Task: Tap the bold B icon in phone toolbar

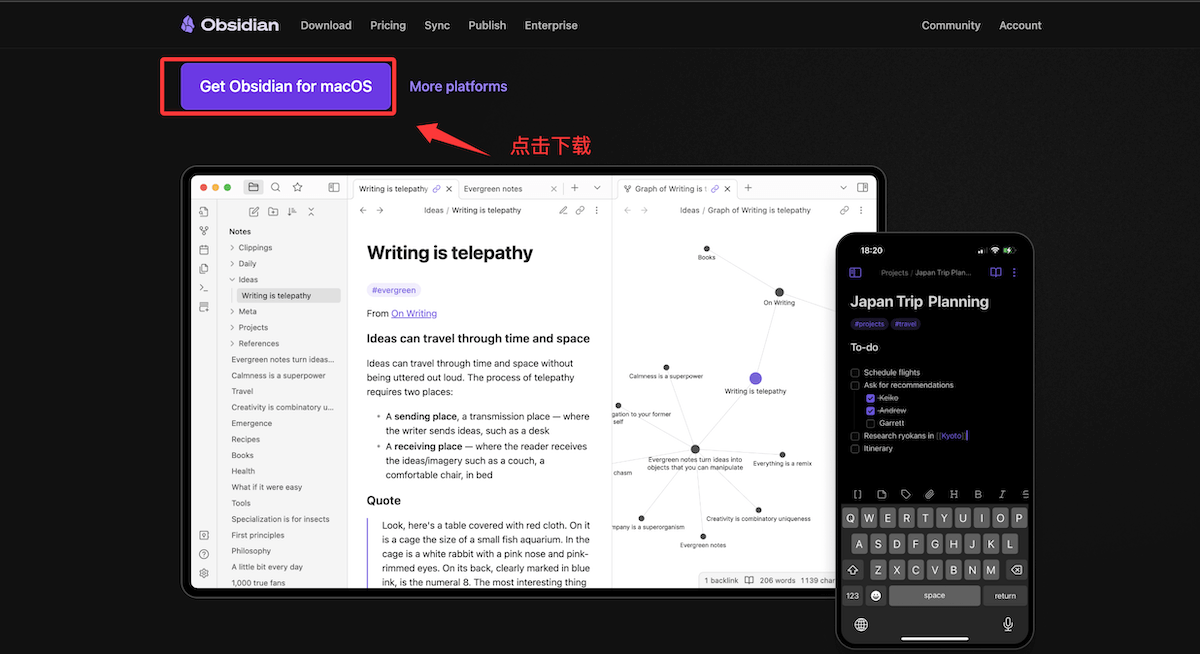Action: click(978, 494)
